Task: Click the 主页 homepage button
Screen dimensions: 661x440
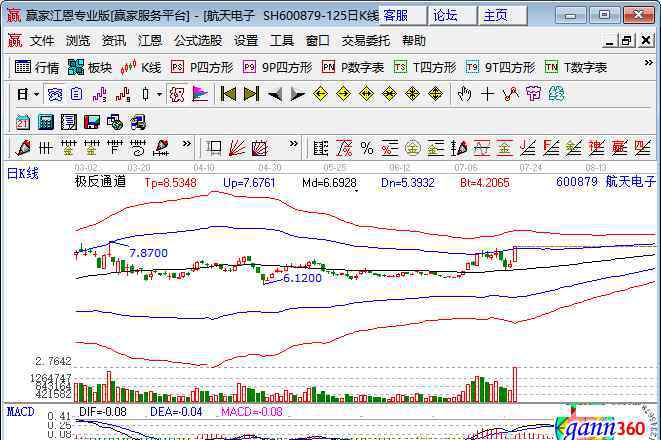Action: (x=502, y=16)
